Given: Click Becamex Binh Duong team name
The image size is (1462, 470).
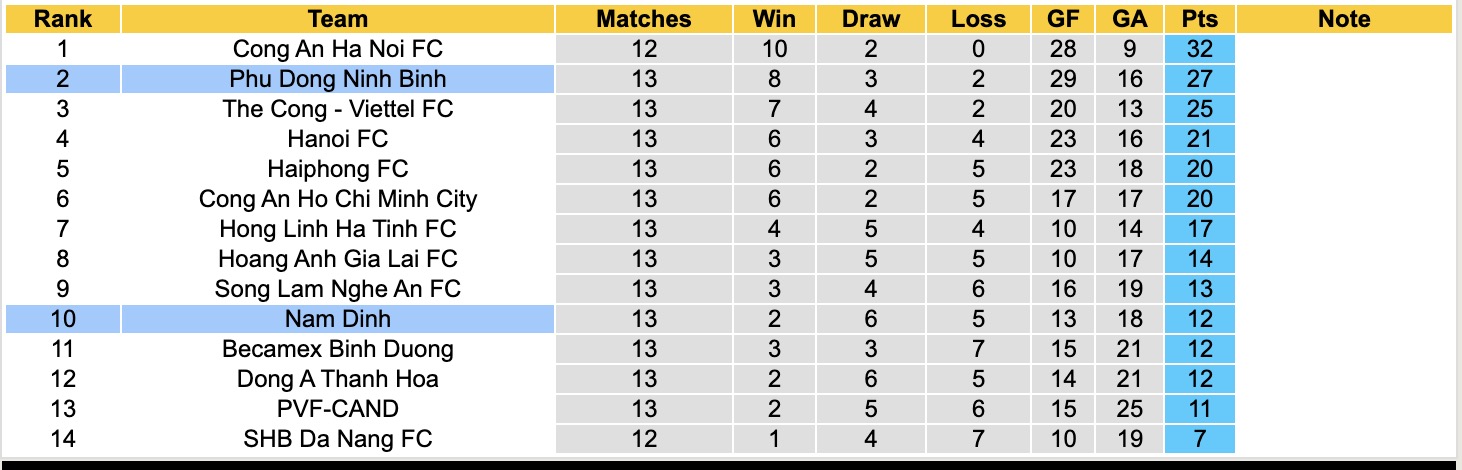Looking at the screenshot, I should click(337, 349).
